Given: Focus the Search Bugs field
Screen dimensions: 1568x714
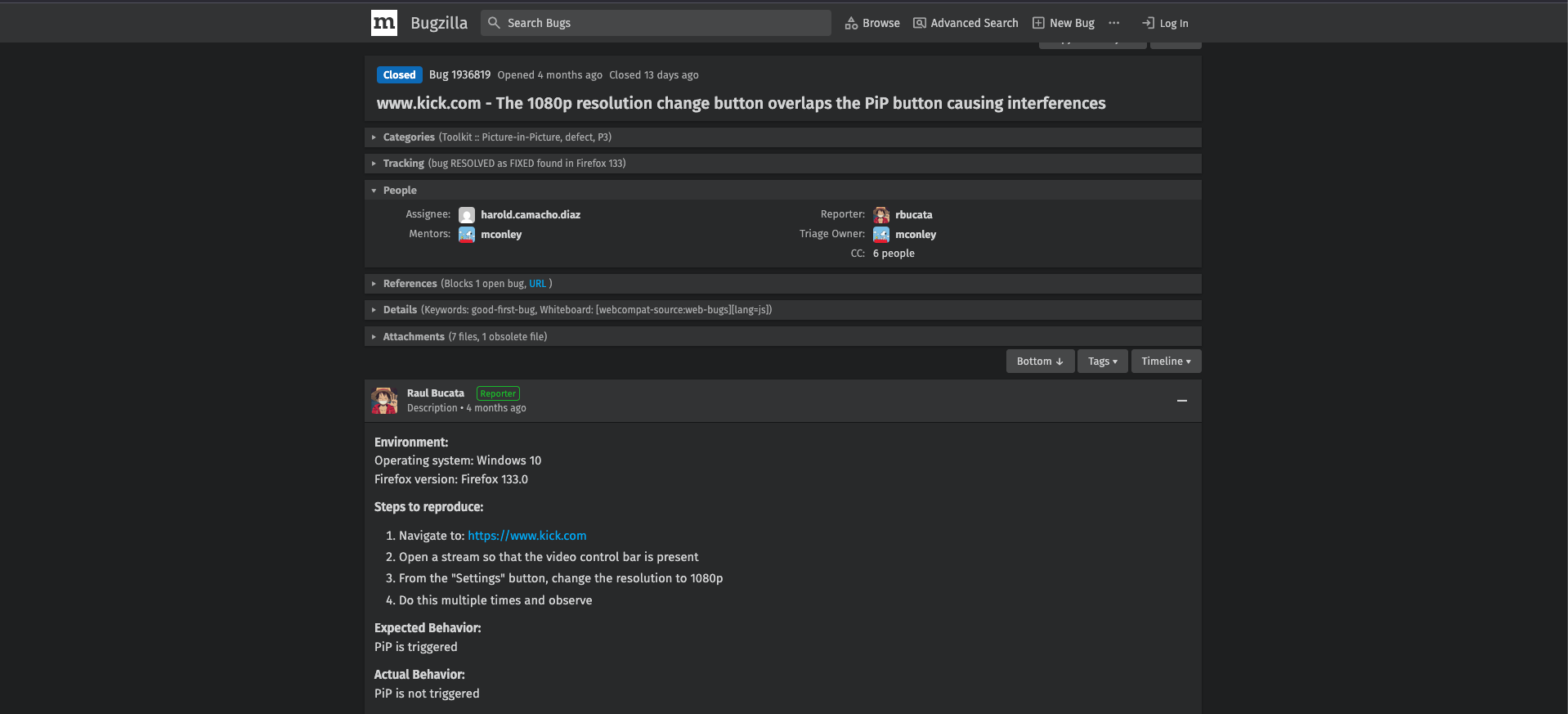Looking at the screenshot, I should pos(656,23).
